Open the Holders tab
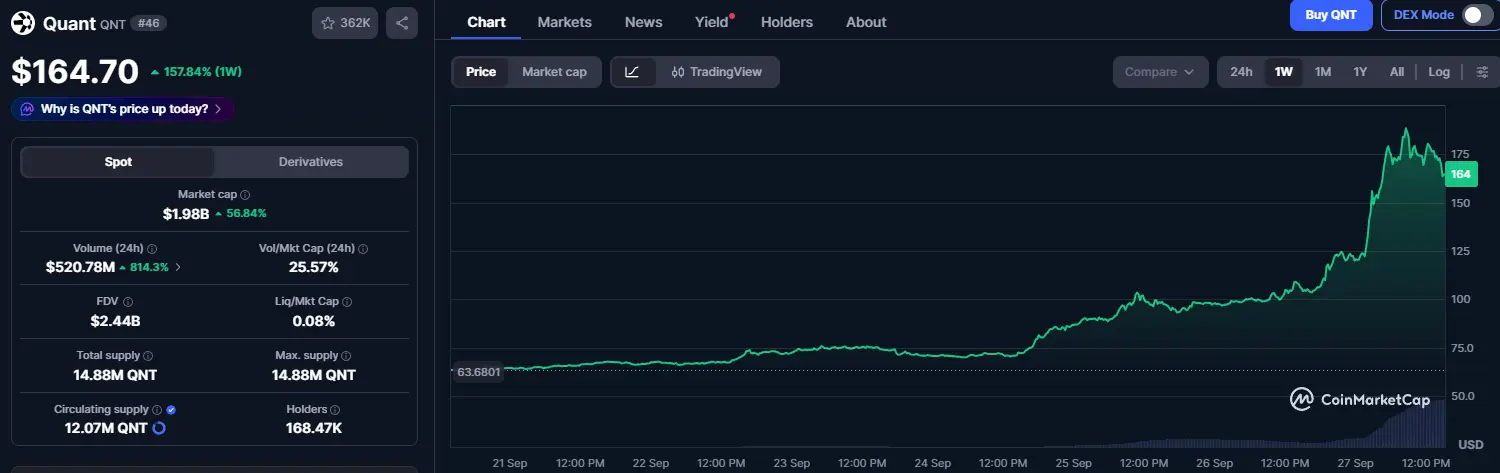The height and width of the screenshot is (473, 1500). pyautogui.click(x=787, y=22)
